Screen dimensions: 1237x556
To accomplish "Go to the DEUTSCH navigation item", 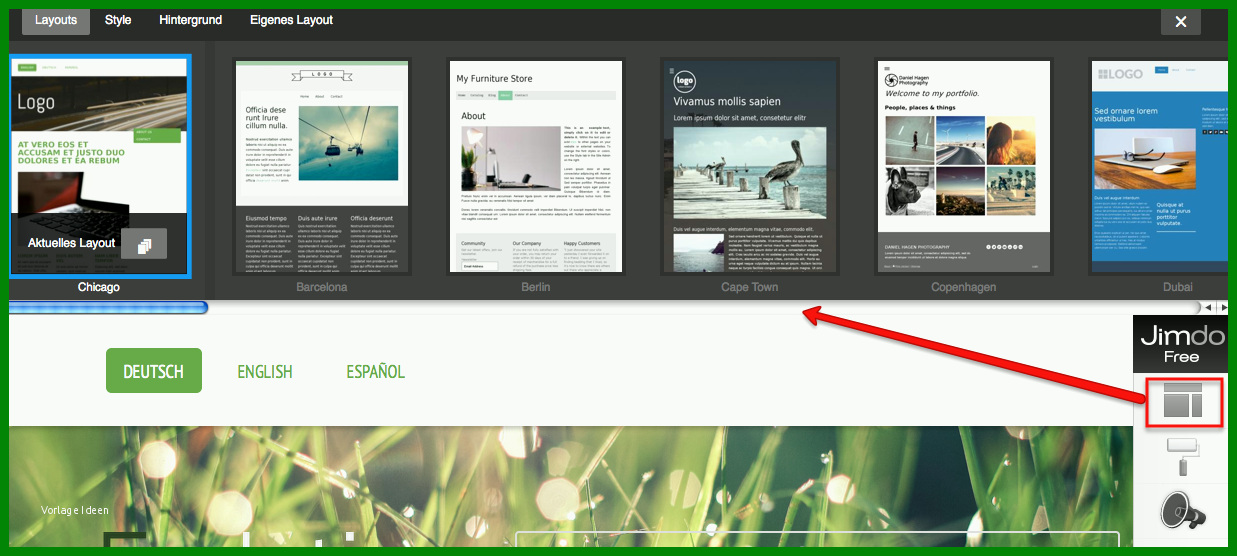I will click(154, 371).
